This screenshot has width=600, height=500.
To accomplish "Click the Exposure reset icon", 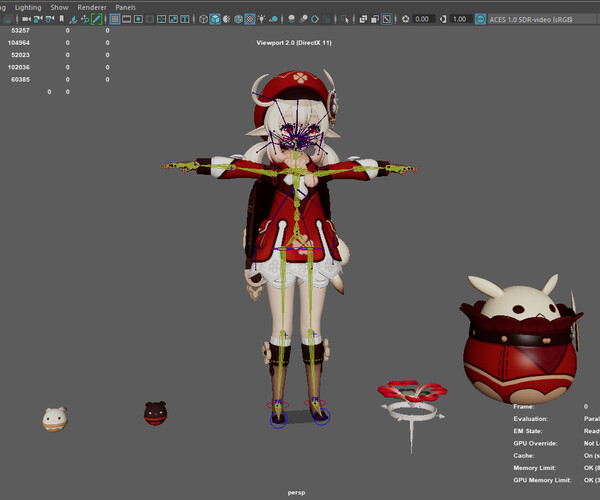I will click(x=406, y=19).
